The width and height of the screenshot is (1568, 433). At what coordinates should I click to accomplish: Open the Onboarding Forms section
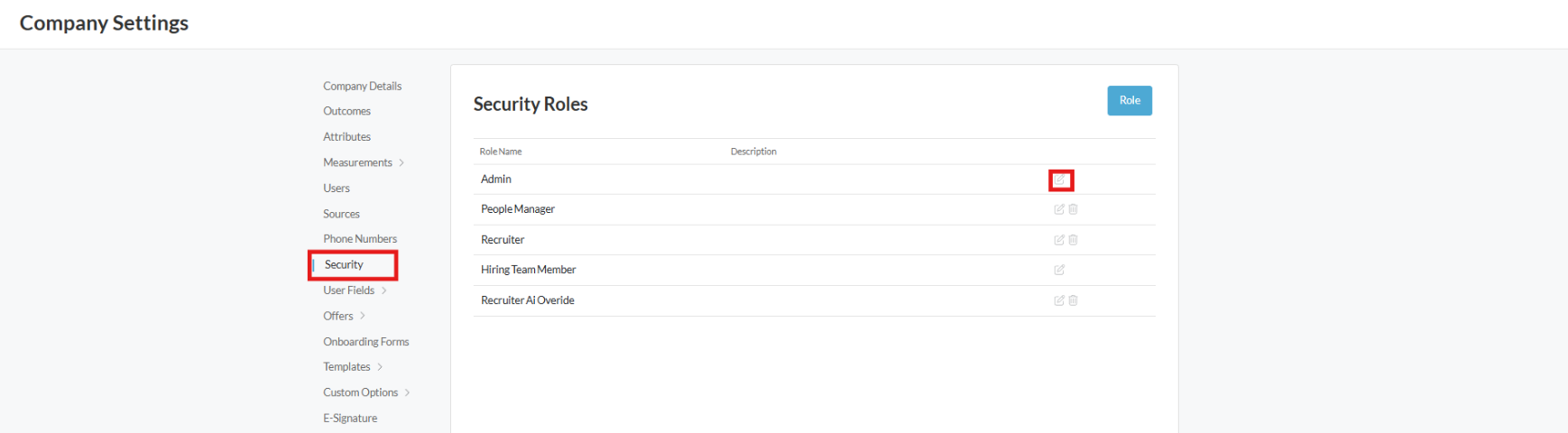[x=365, y=342]
